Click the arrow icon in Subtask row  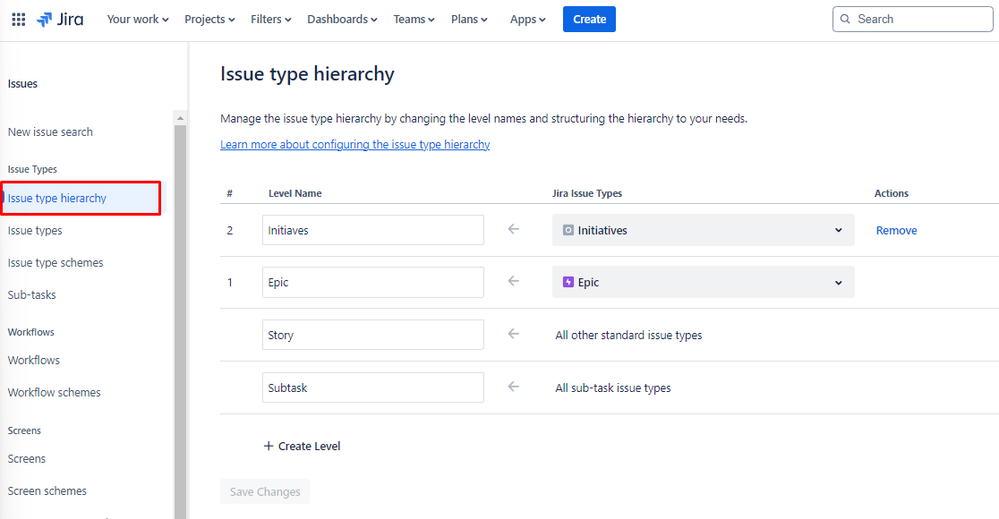(514, 387)
